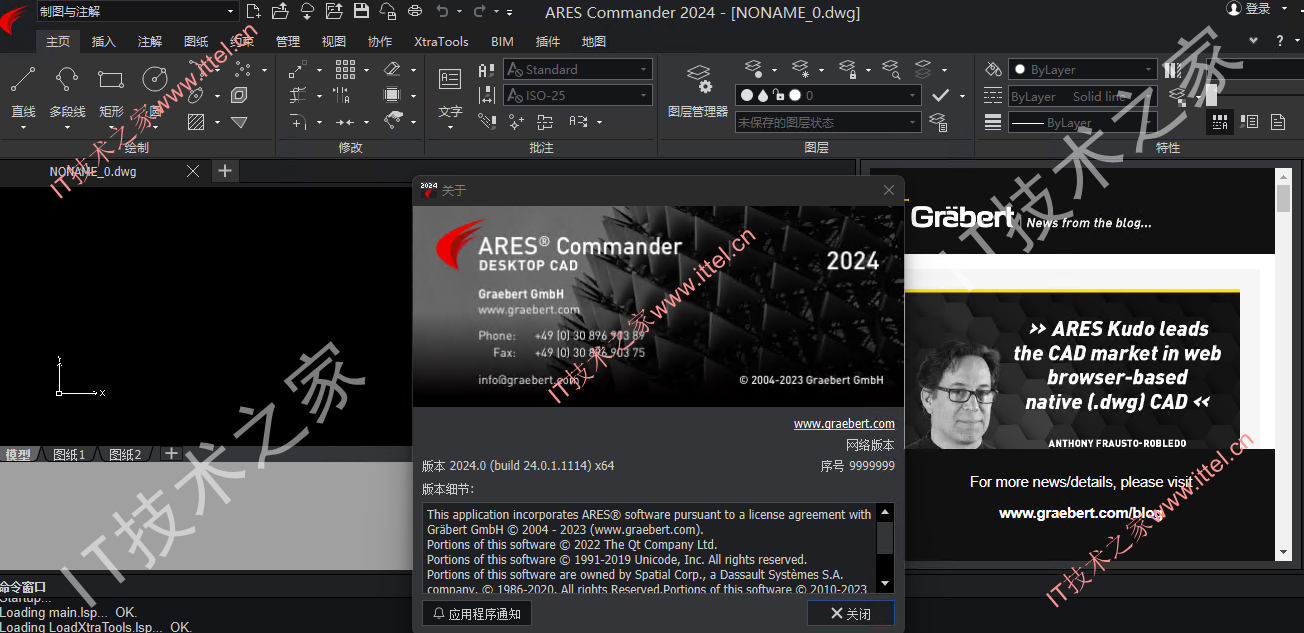Click the 模型 model tab
This screenshot has width=1304, height=633.
click(x=18, y=455)
